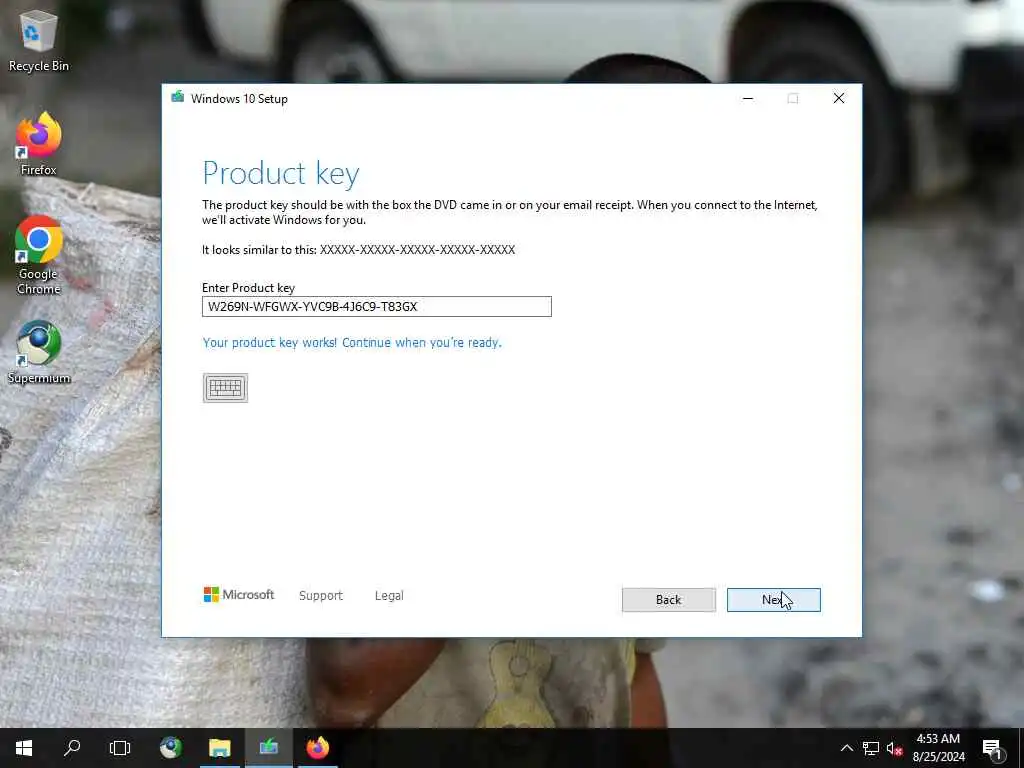Open the clock showing 4:53 AM
Viewport: 1024px width, 768px height.
click(938, 748)
